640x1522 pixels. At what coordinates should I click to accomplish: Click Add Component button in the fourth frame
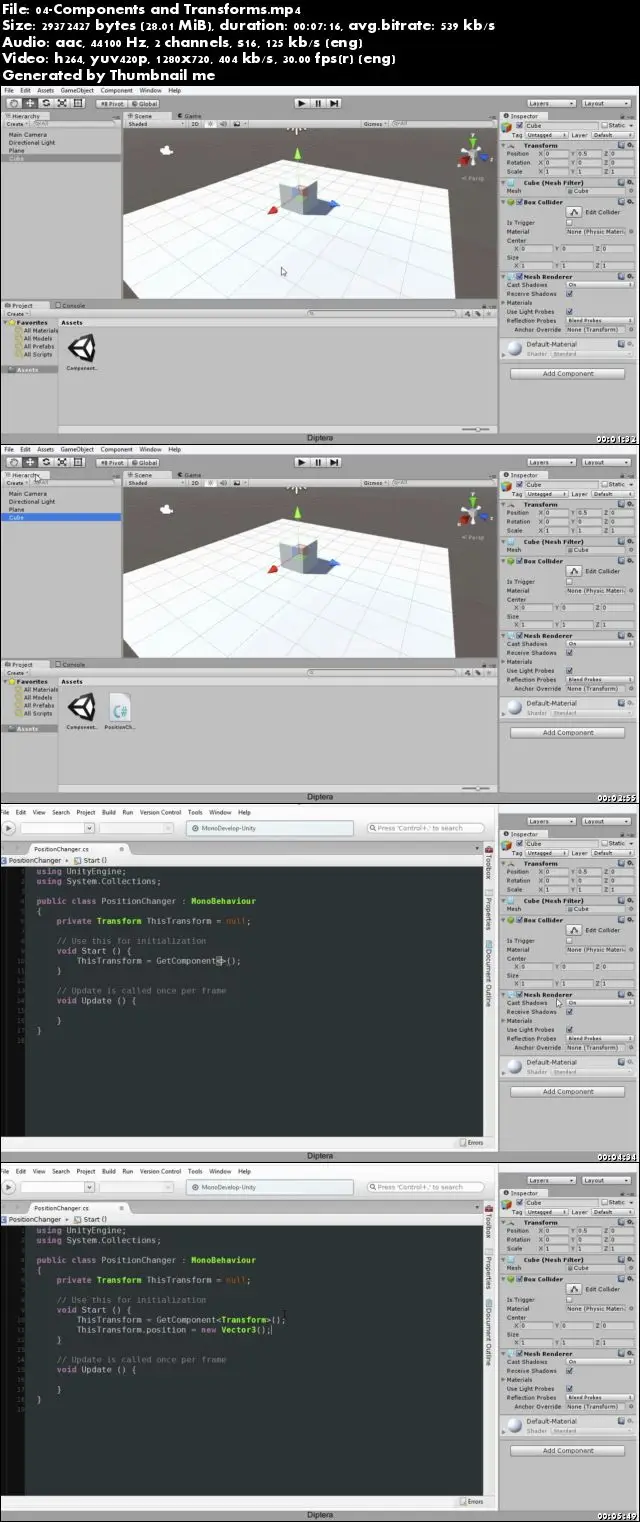click(568, 1451)
